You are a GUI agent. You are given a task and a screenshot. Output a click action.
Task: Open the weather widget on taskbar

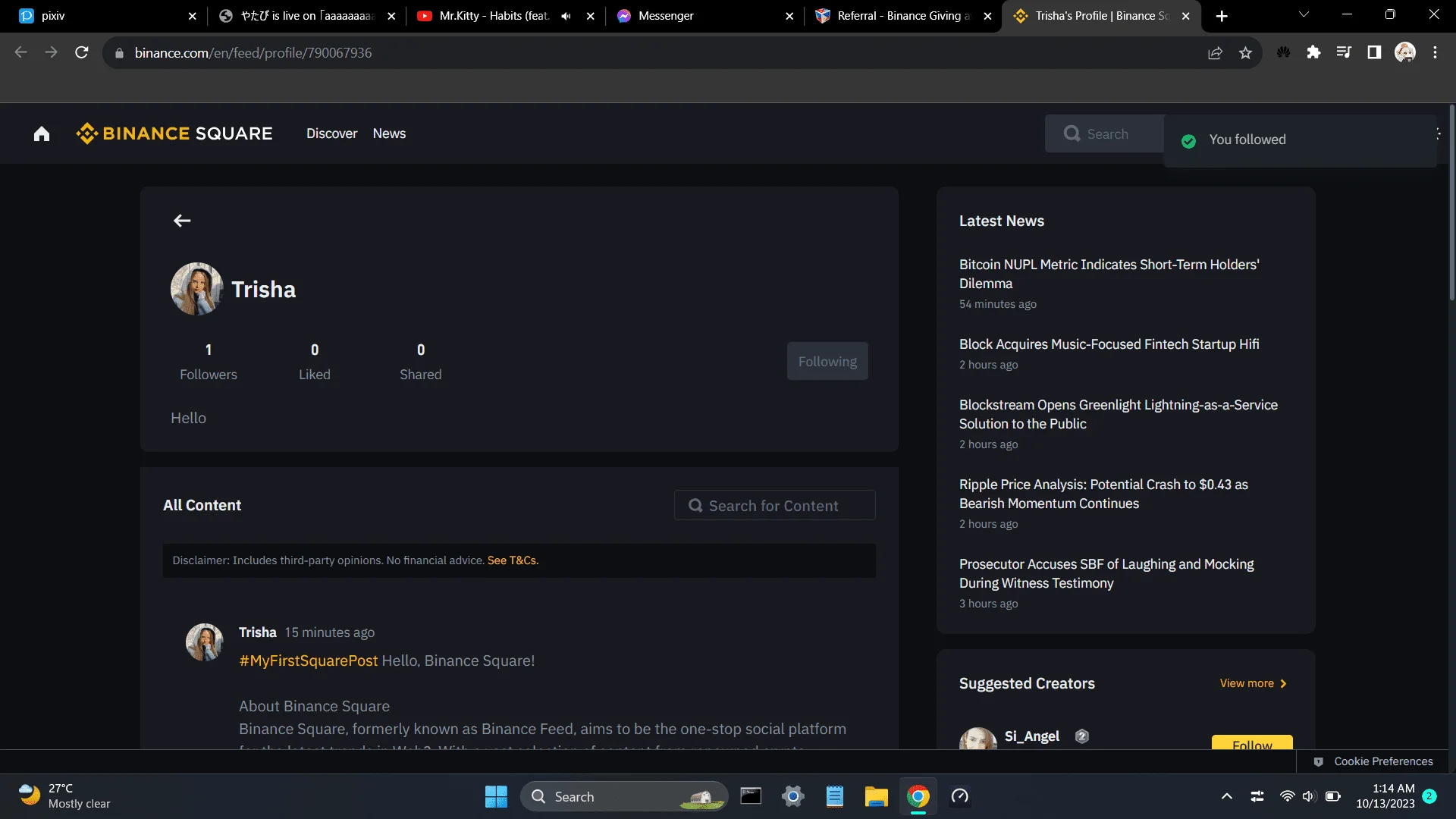coord(64,796)
